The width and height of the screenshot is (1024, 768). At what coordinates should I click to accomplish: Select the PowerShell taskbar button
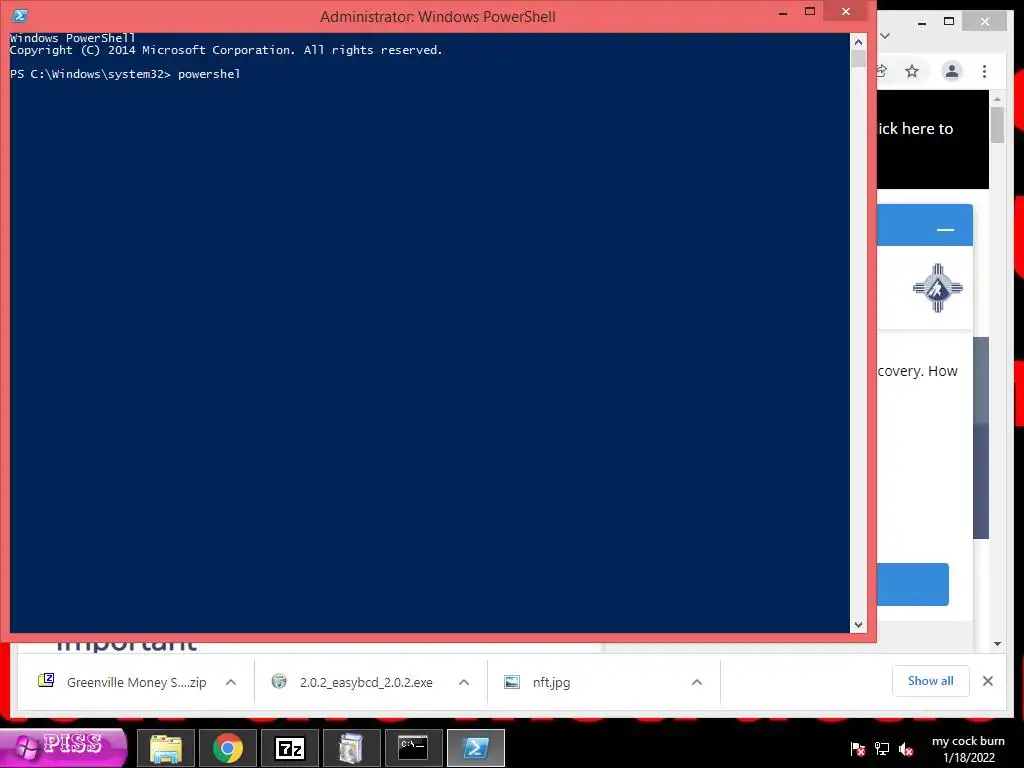pos(475,748)
